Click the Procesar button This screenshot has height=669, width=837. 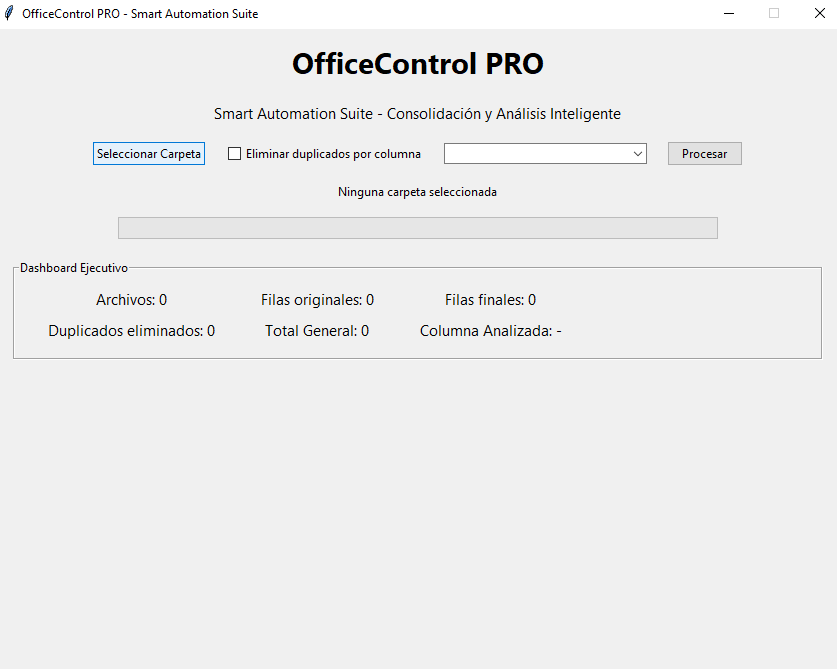[704, 154]
